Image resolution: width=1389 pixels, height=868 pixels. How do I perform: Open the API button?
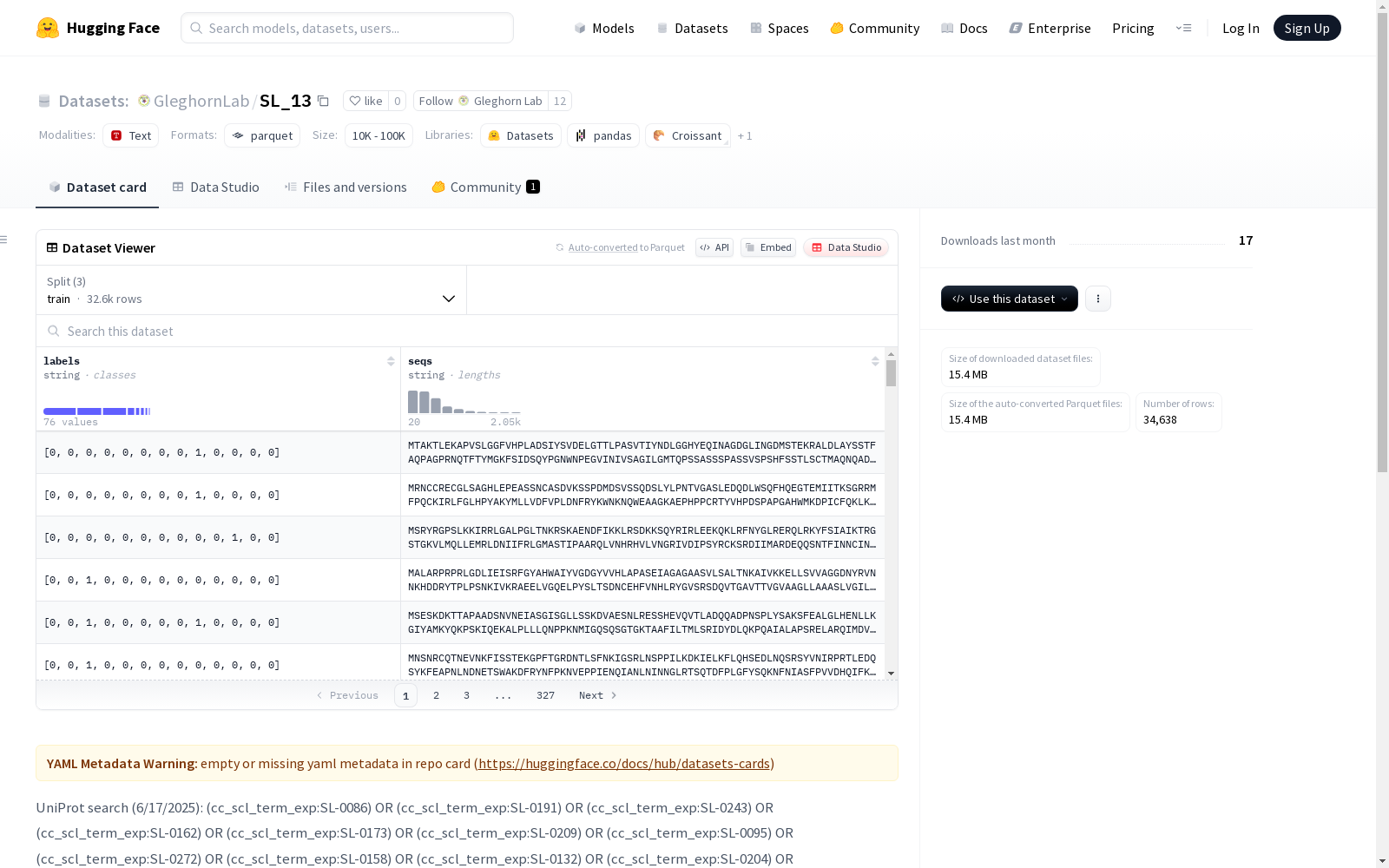[714, 247]
